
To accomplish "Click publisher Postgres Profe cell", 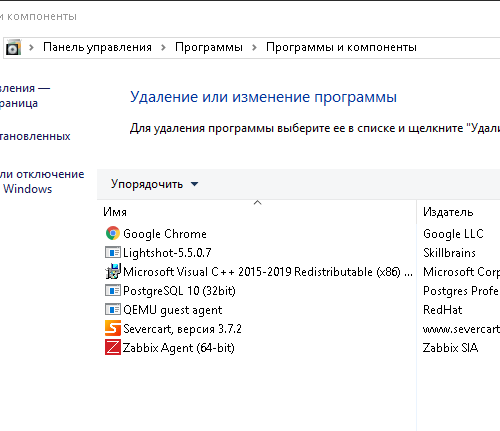I will 461,291.
